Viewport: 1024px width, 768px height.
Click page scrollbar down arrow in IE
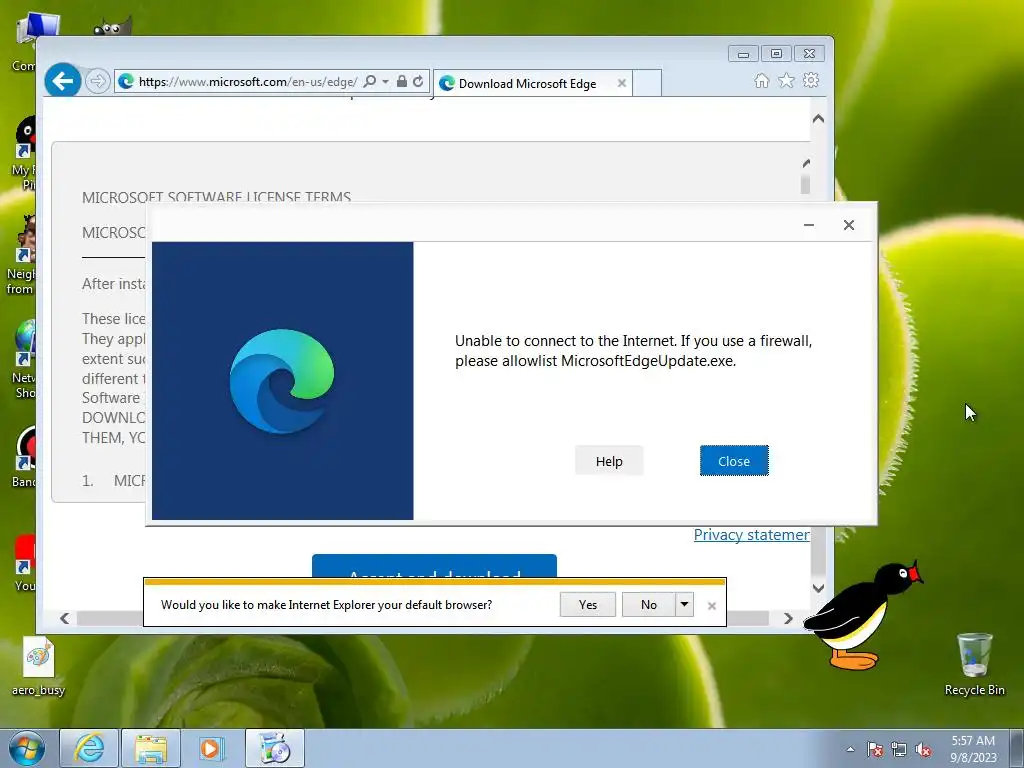pos(818,588)
